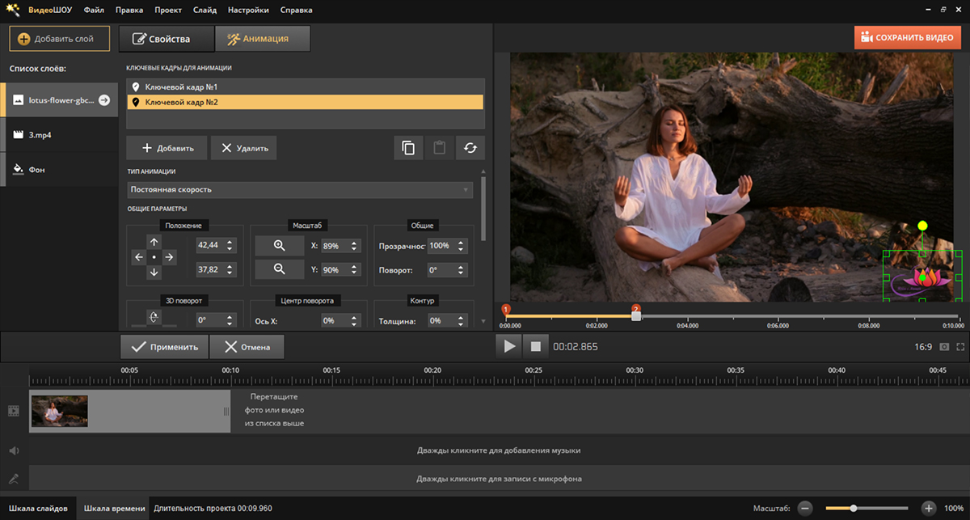970x520 pixels.
Task: Click the zoom in magnifier icon
Action: point(279,245)
